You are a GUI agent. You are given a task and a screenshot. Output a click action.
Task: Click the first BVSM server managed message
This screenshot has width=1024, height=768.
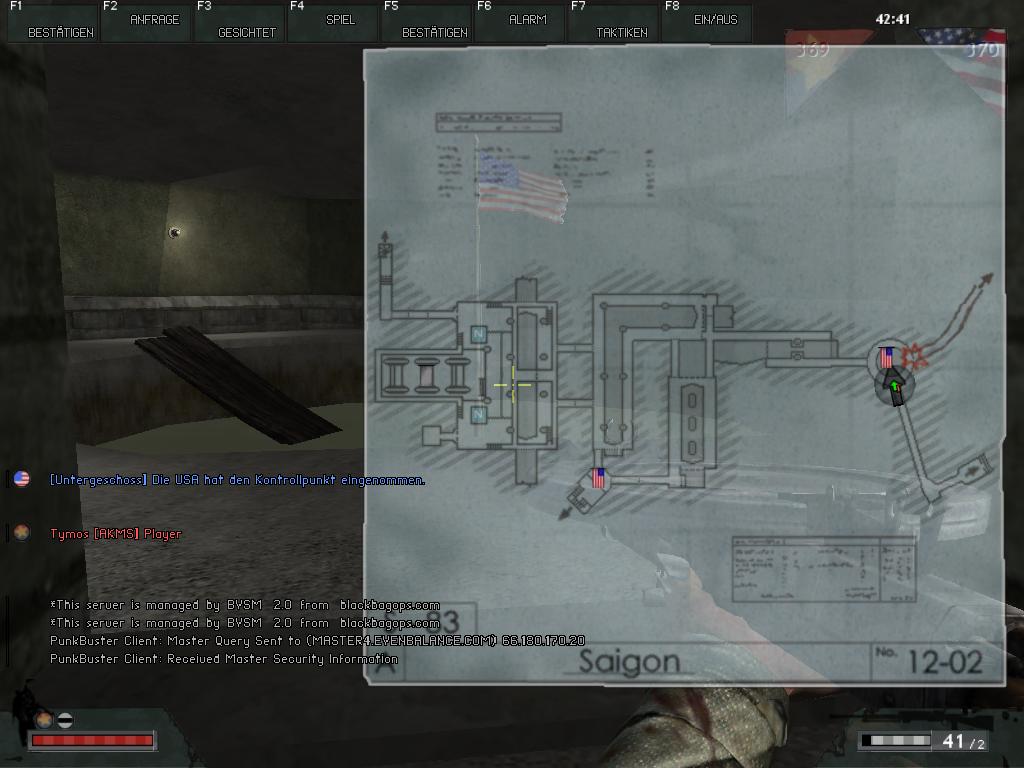[x=245, y=605]
